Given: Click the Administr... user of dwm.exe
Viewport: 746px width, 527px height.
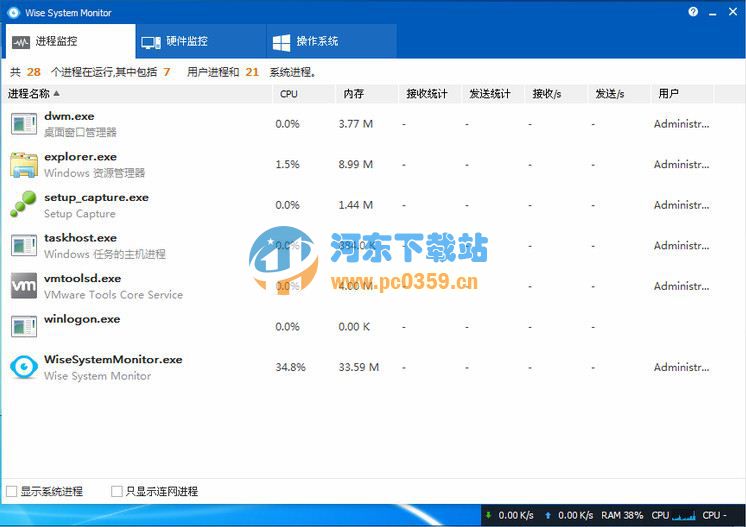Looking at the screenshot, I should click(x=681, y=124).
